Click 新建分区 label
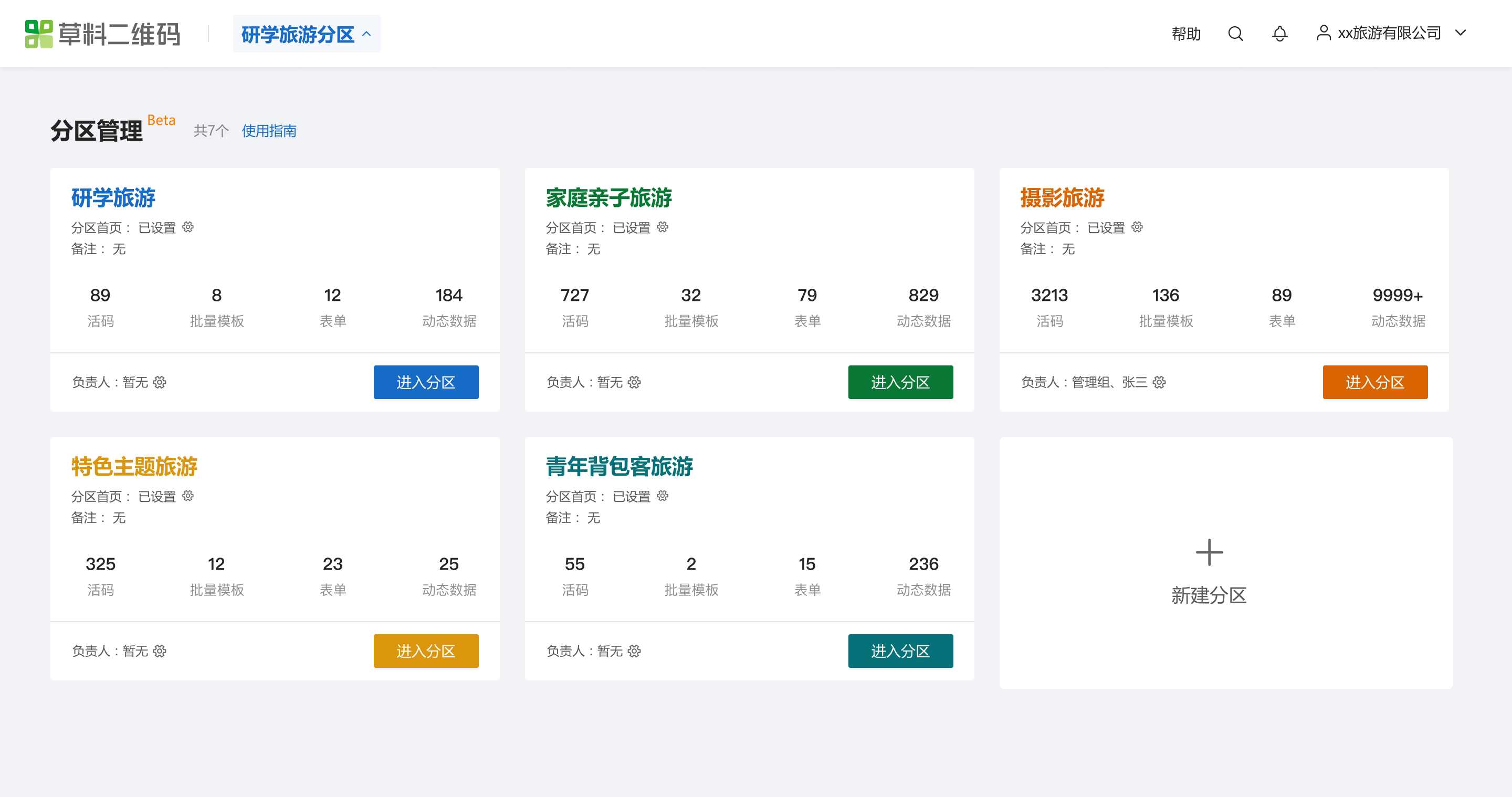 [1209, 595]
